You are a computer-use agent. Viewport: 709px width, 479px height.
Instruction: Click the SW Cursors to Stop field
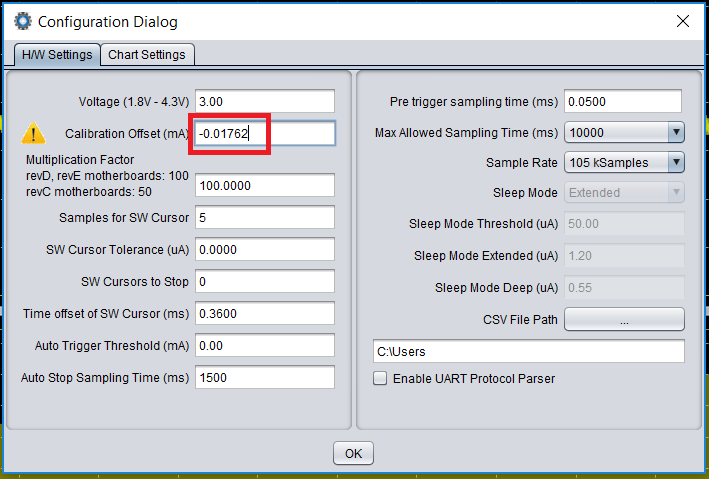[265, 281]
